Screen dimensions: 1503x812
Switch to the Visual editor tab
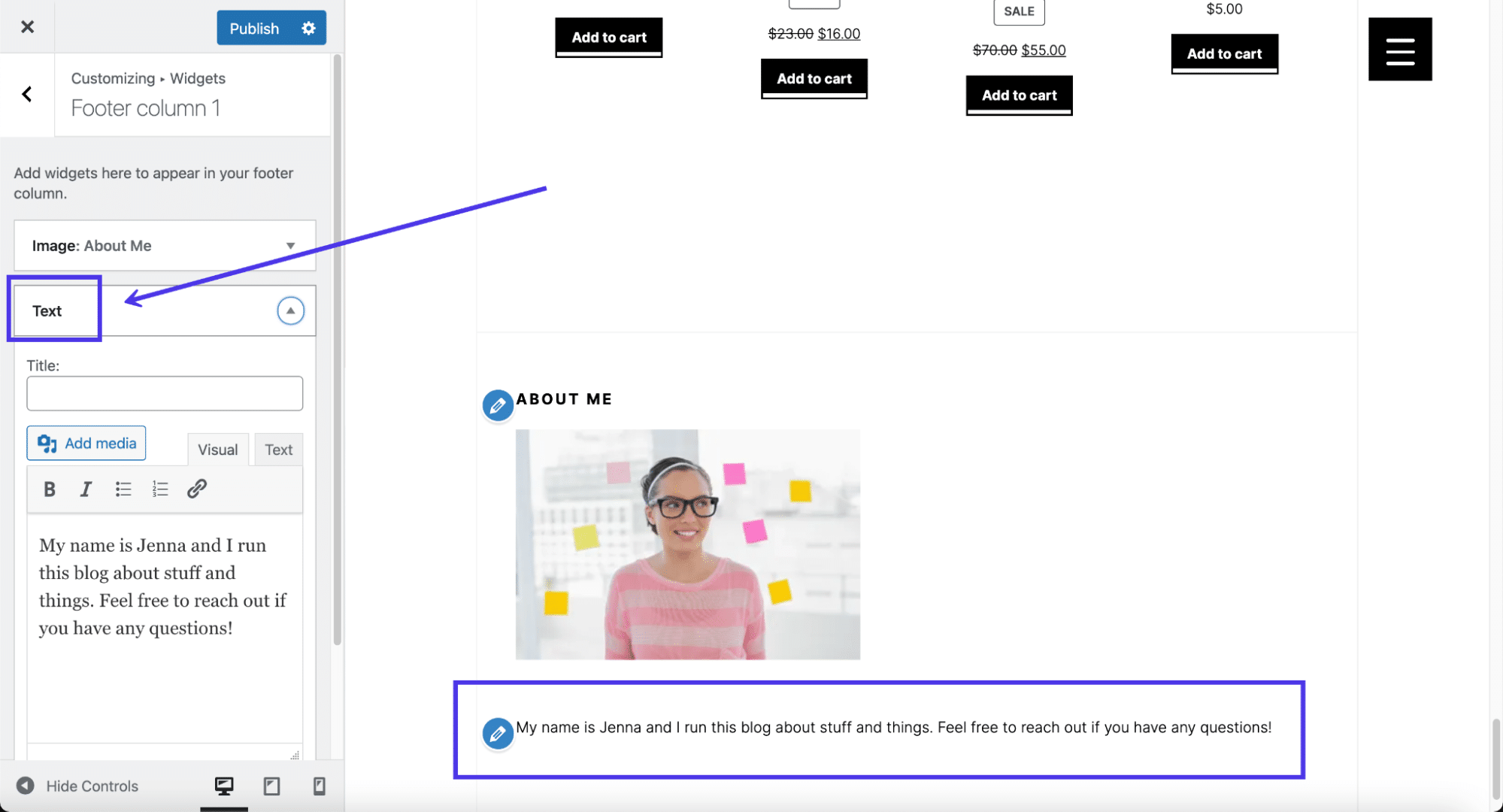[x=218, y=449]
